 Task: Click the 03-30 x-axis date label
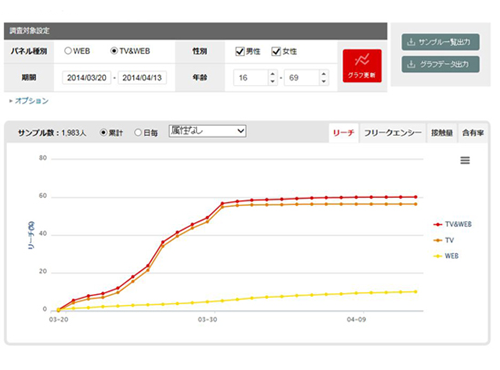[x=207, y=319]
